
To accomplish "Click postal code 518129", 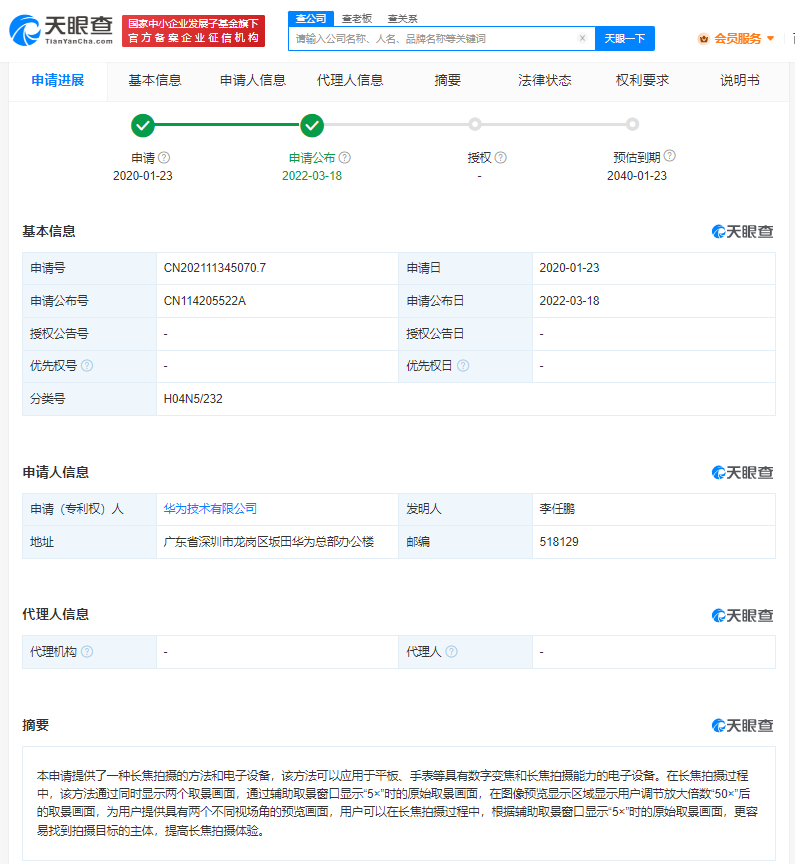I will [x=559, y=542].
